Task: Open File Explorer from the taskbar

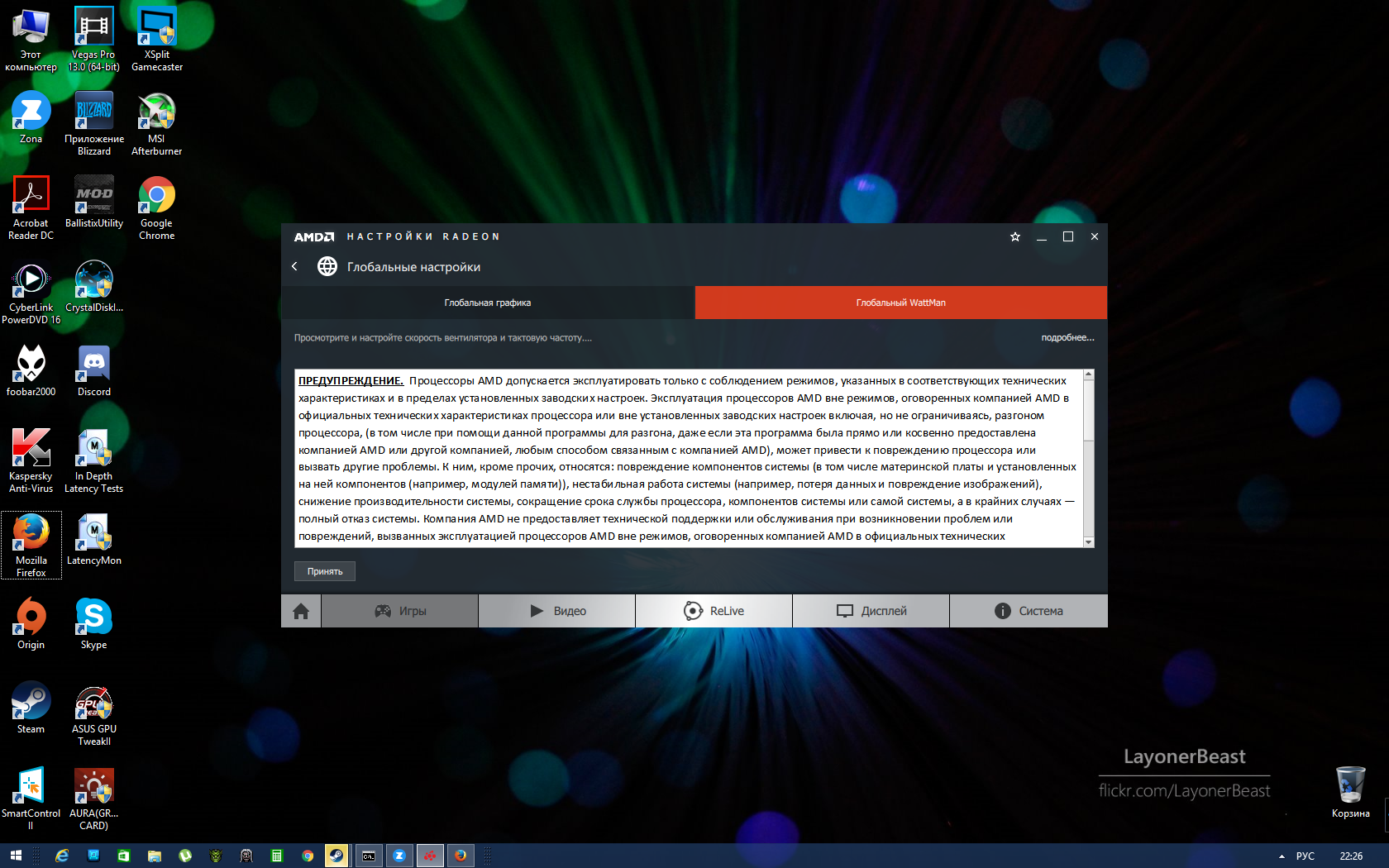Action: point(155,856)
